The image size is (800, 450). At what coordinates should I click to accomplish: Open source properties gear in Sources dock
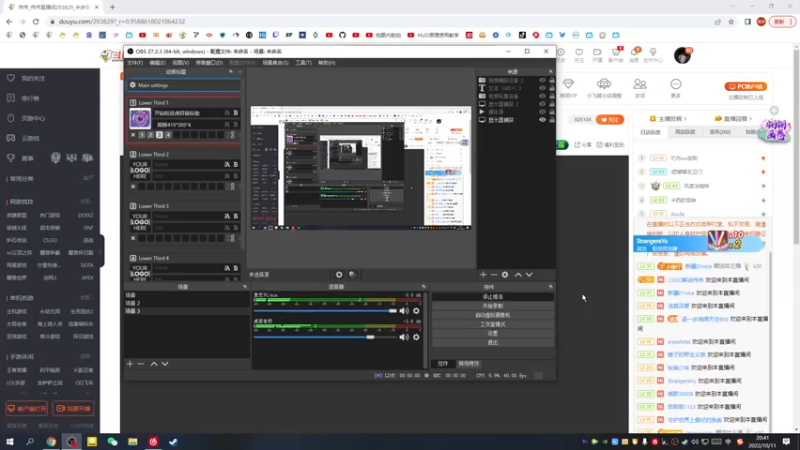click(x=505, y=274)
